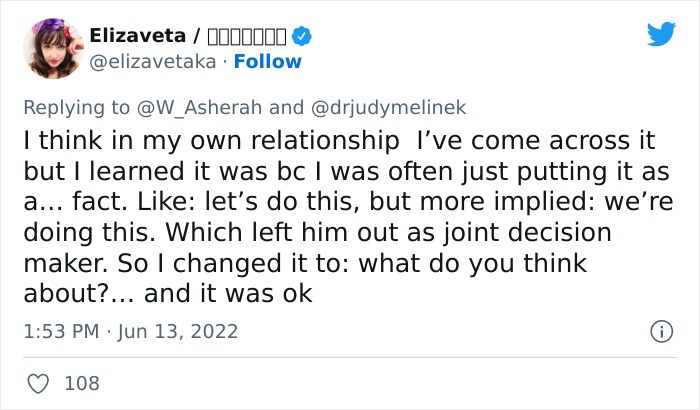
Task: Click the unrendered box characters in the name
Action: [246, 37]
